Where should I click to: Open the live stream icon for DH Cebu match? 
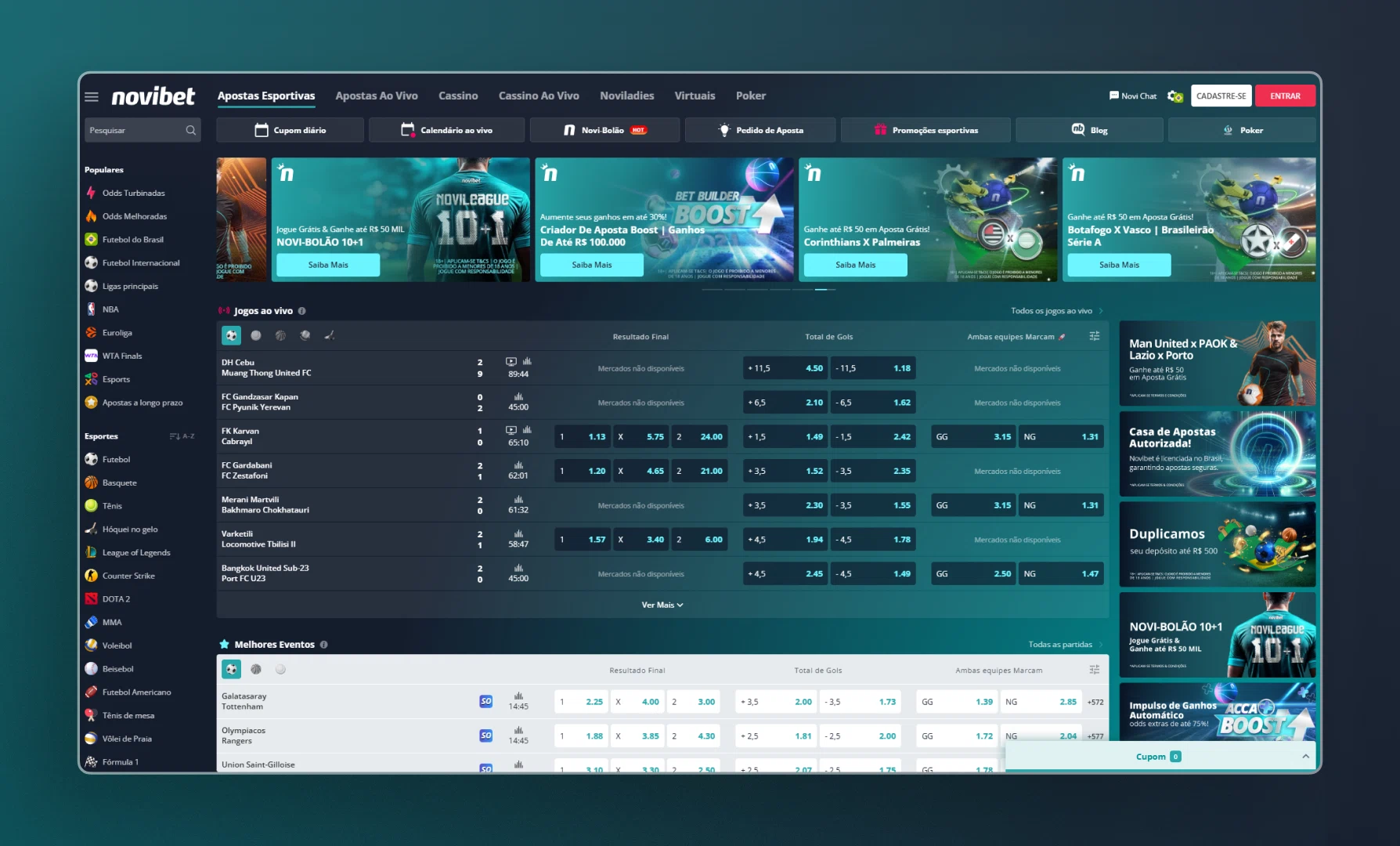point(511,362)
